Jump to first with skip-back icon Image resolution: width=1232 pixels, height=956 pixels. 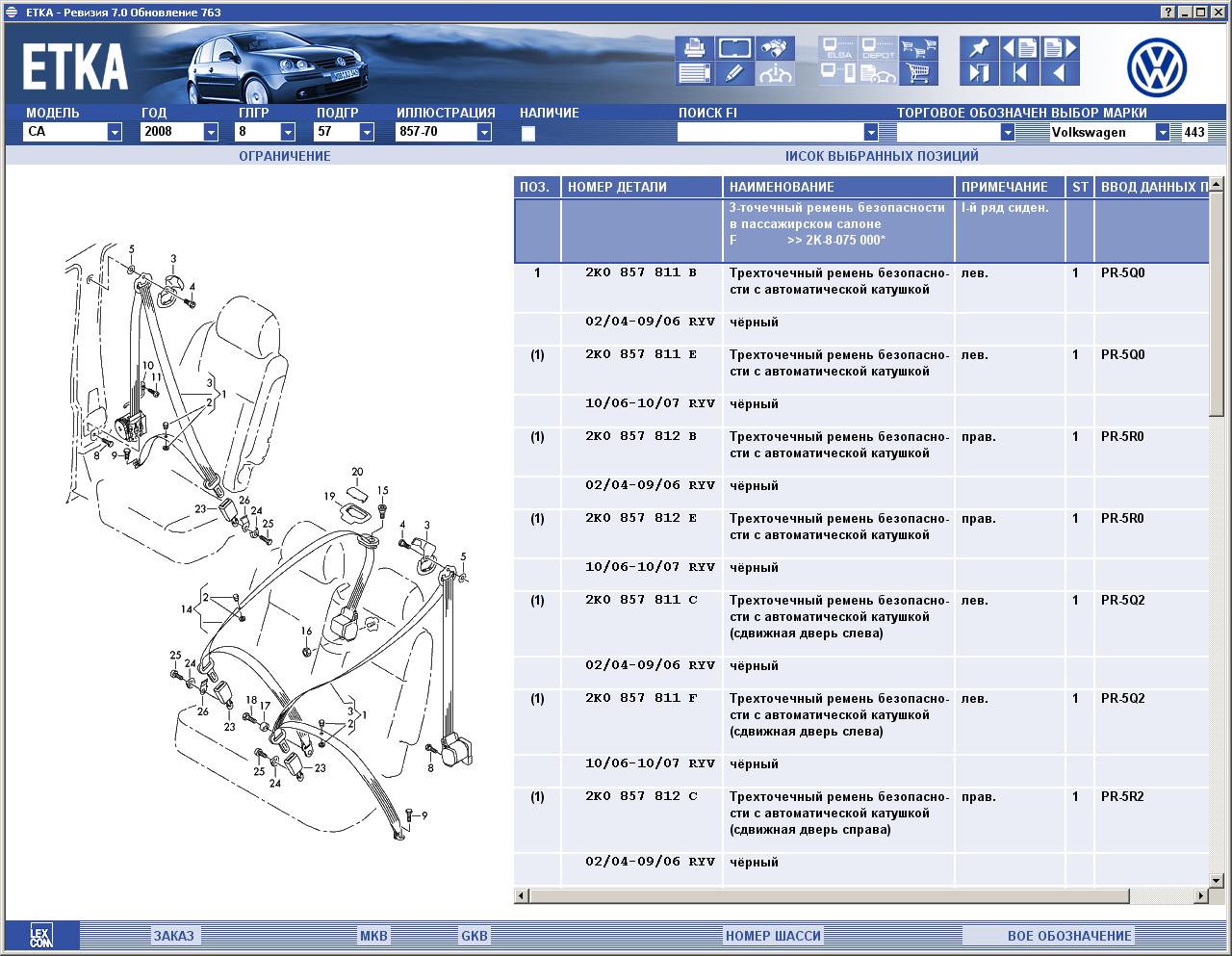click(x=1019, y=73)
